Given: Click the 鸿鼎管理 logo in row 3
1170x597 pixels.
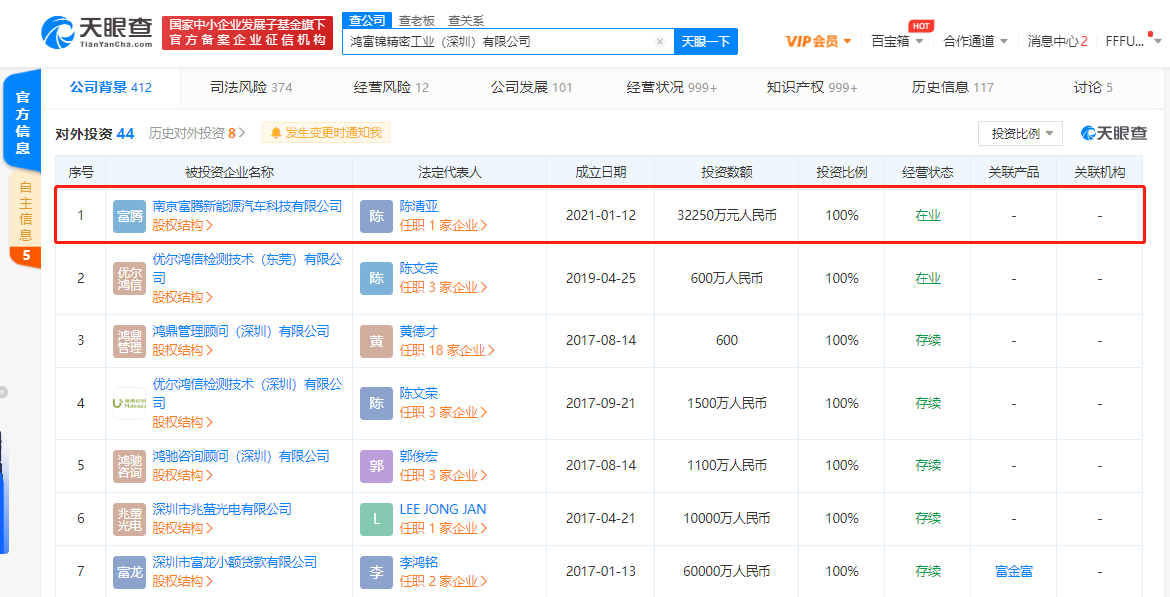Looking at the screenshot, I should pyautogui.click(x=129, y=340).
